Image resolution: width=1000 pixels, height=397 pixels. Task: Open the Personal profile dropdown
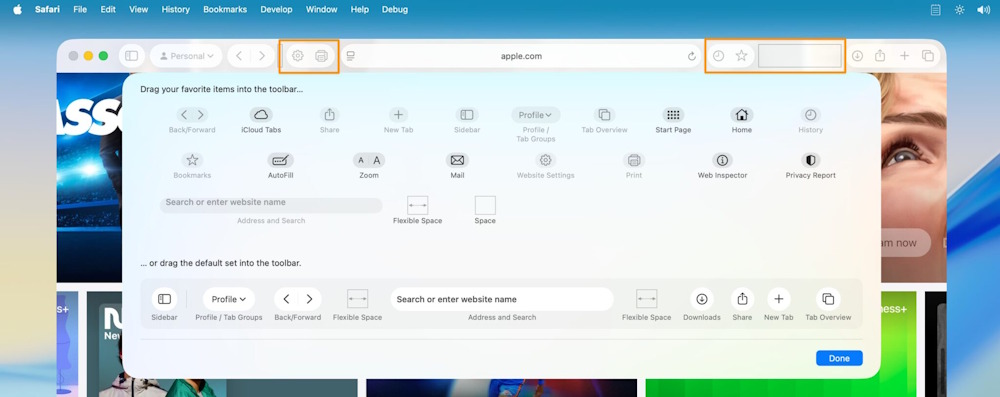point(186,56)
